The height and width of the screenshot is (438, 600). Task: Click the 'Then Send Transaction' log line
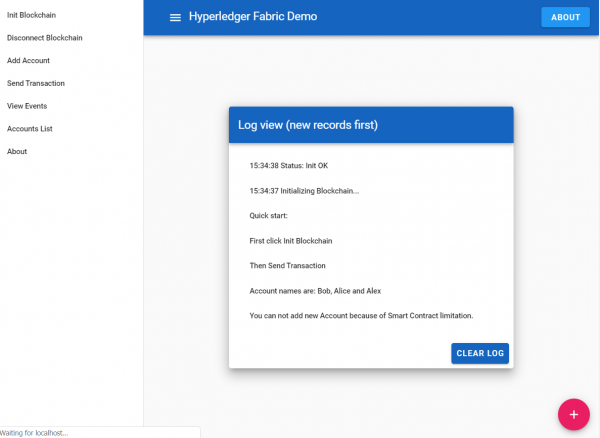coord(289,266)
